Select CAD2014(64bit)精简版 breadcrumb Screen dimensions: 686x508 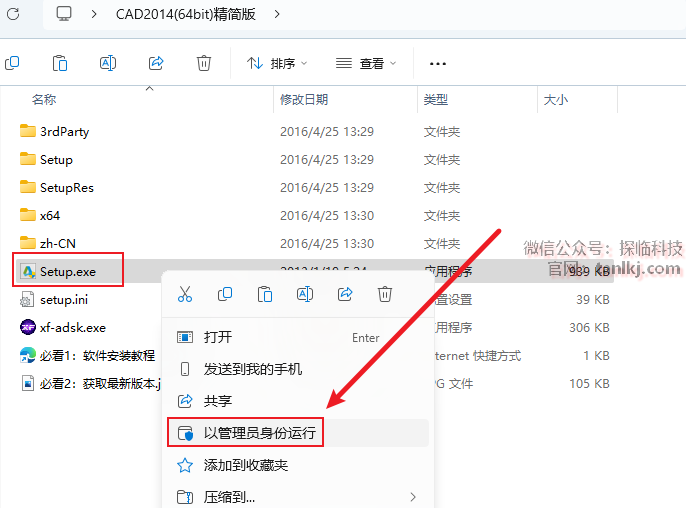(x=186, y=14)
